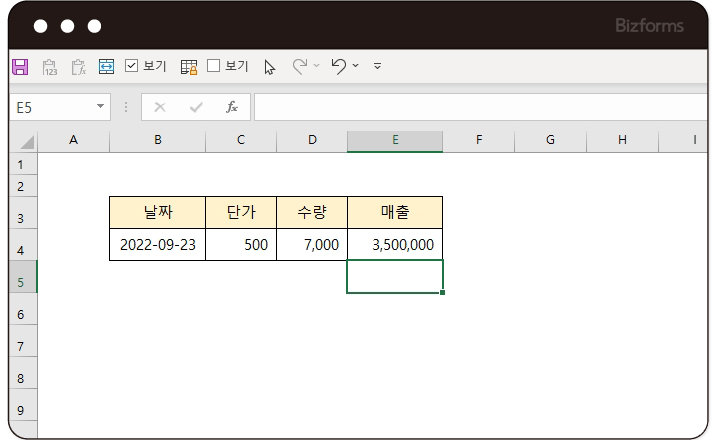The width and height of the screenshot is (715, 440).
Task: Expand the Redo history dropdown arrow
Action: [316, 66]
